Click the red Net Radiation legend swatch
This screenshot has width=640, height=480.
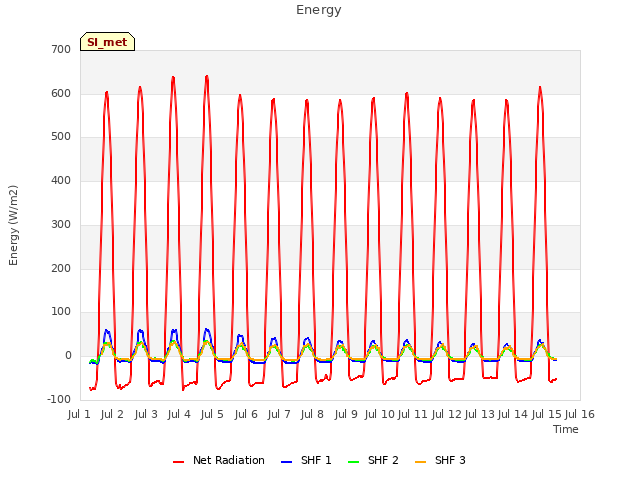click(178, 462)
